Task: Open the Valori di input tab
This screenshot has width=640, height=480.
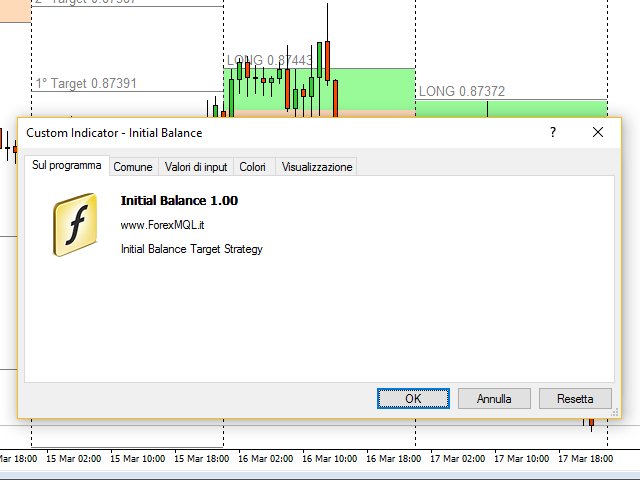Action: click(196, 167)
